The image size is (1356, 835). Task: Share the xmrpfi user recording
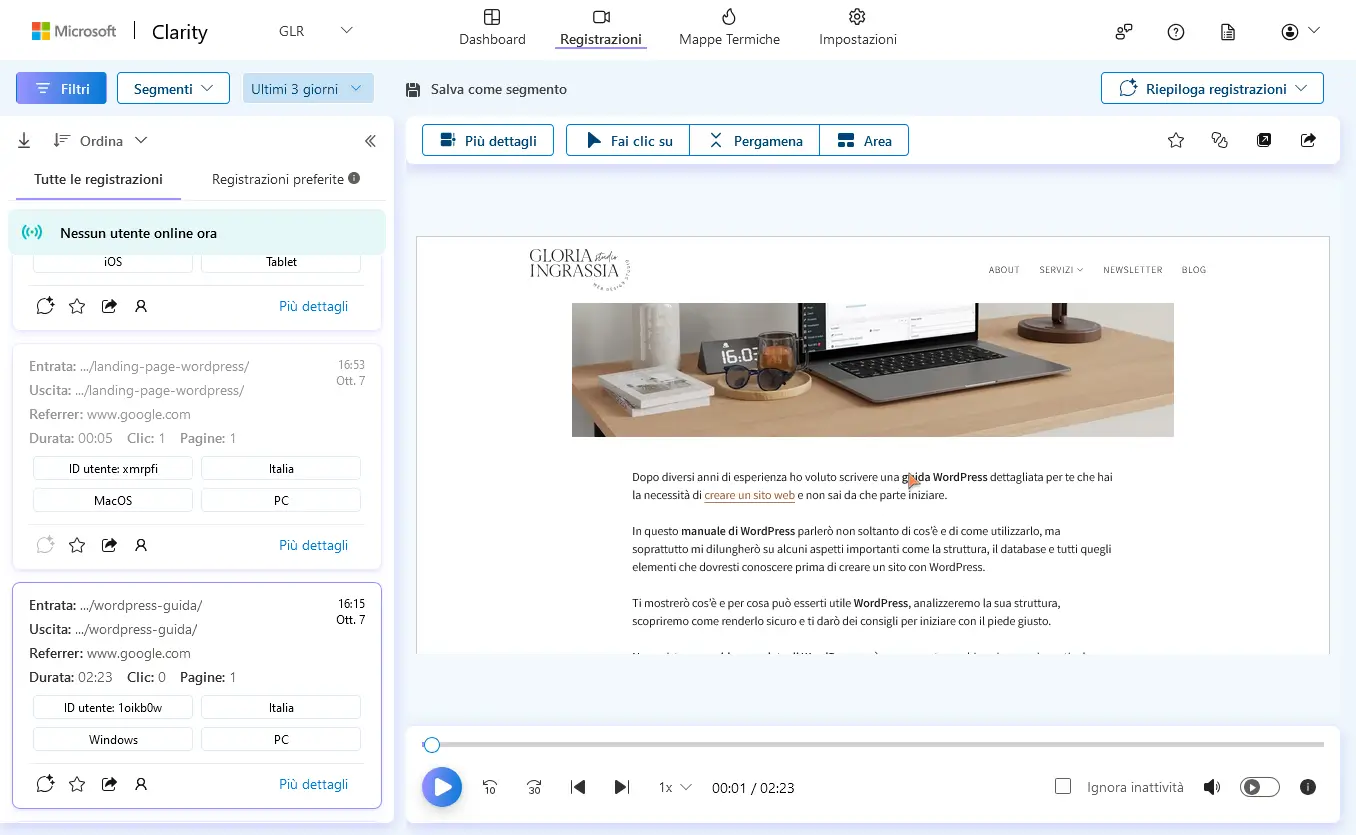(x=110, y=545)
